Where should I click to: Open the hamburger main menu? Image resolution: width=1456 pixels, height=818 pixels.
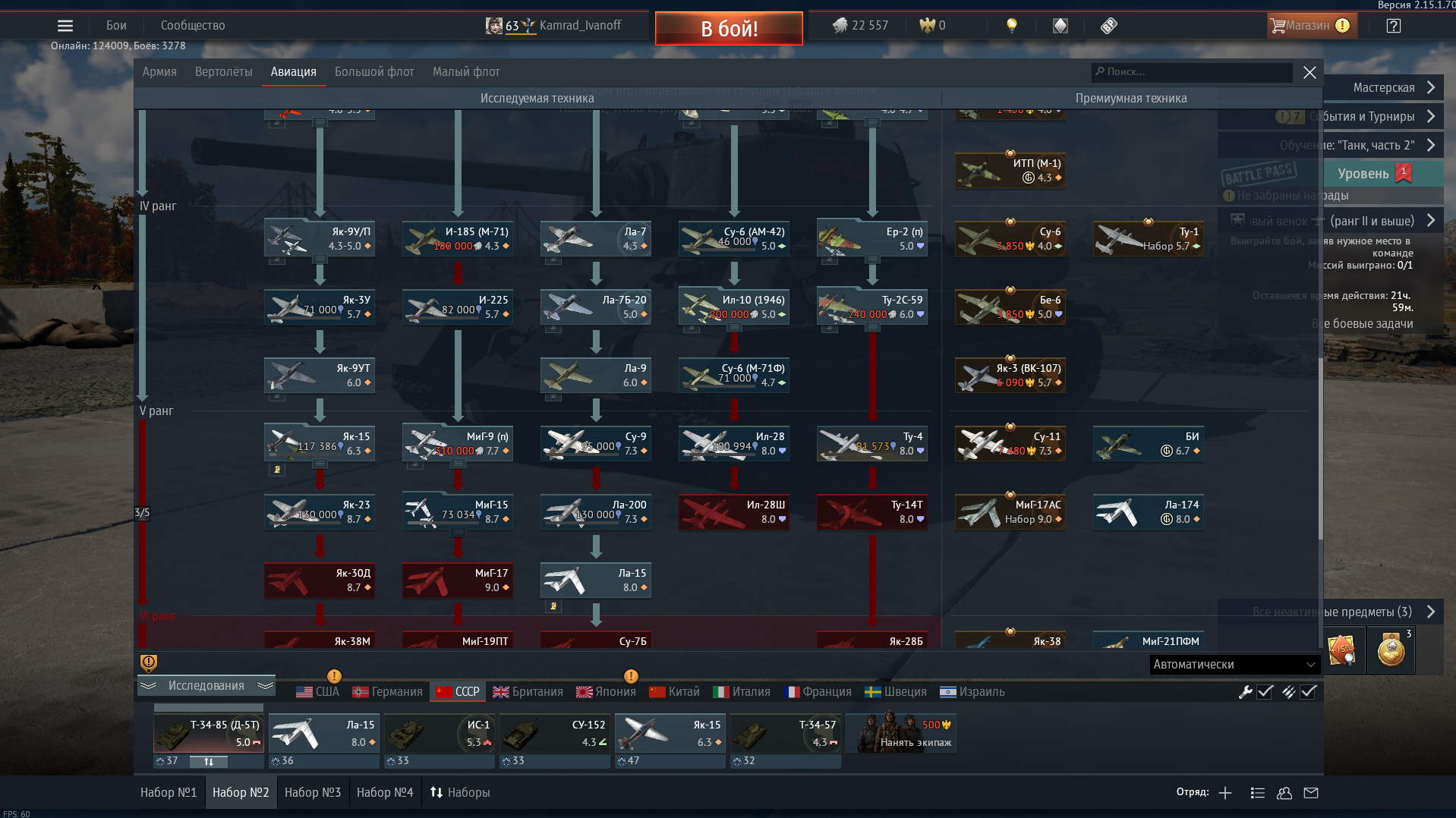(65, 26)
